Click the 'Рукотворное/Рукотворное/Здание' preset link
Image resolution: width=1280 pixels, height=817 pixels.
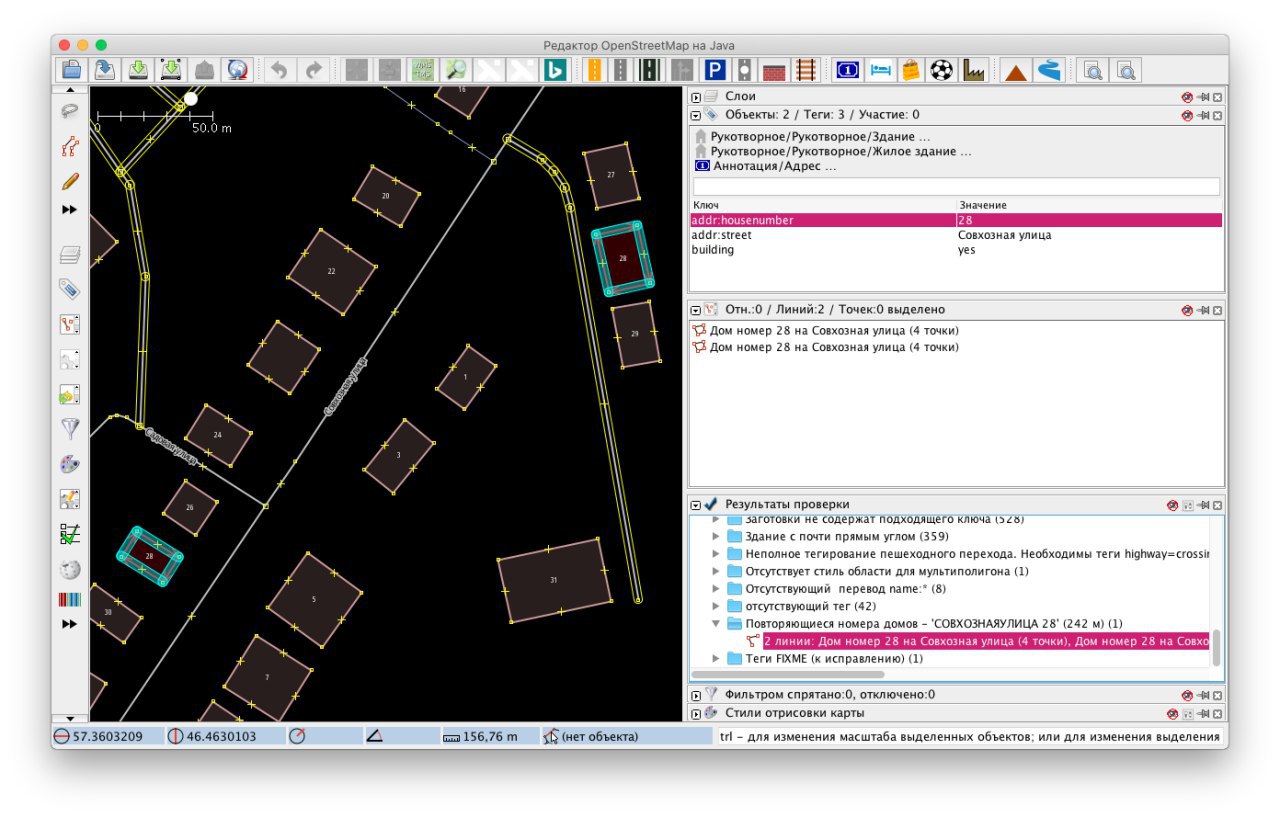[x=820, y=137]
